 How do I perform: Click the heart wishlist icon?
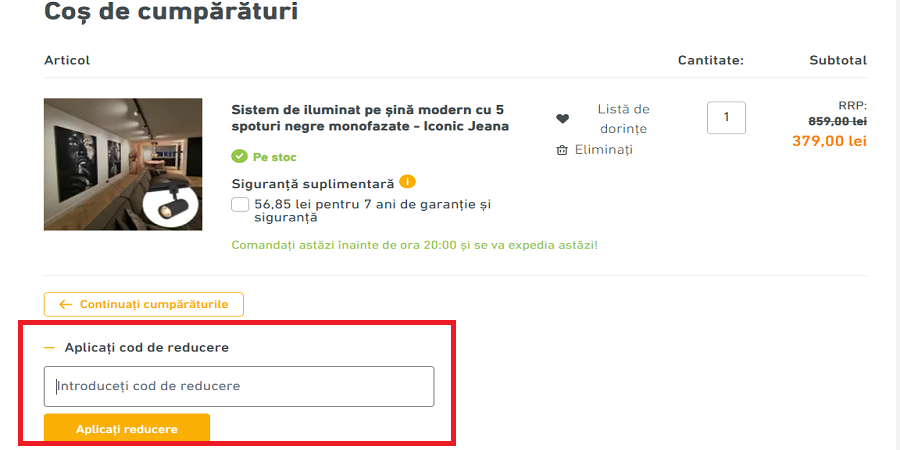[562, 119]
